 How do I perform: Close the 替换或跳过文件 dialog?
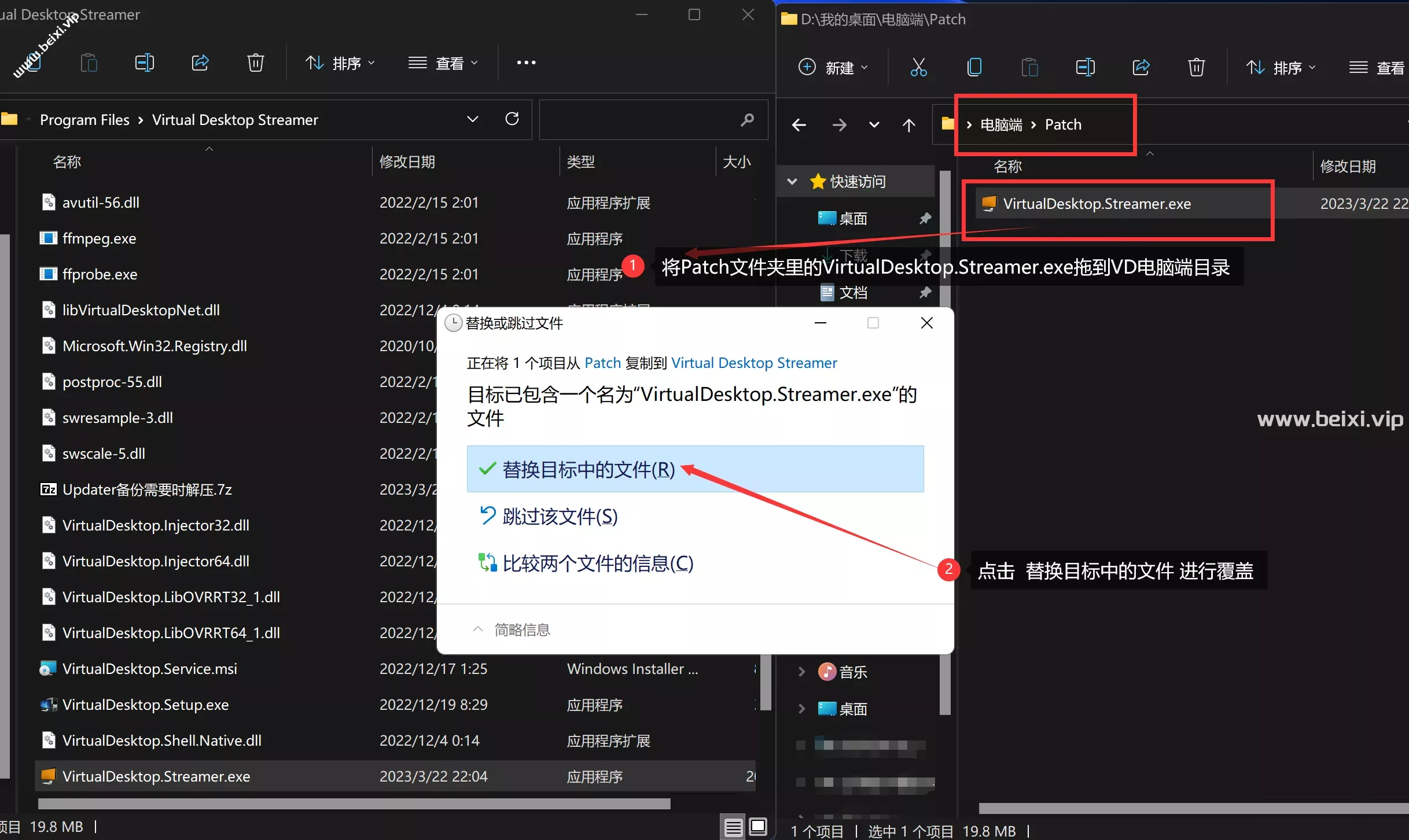click(x=926, y=323)
